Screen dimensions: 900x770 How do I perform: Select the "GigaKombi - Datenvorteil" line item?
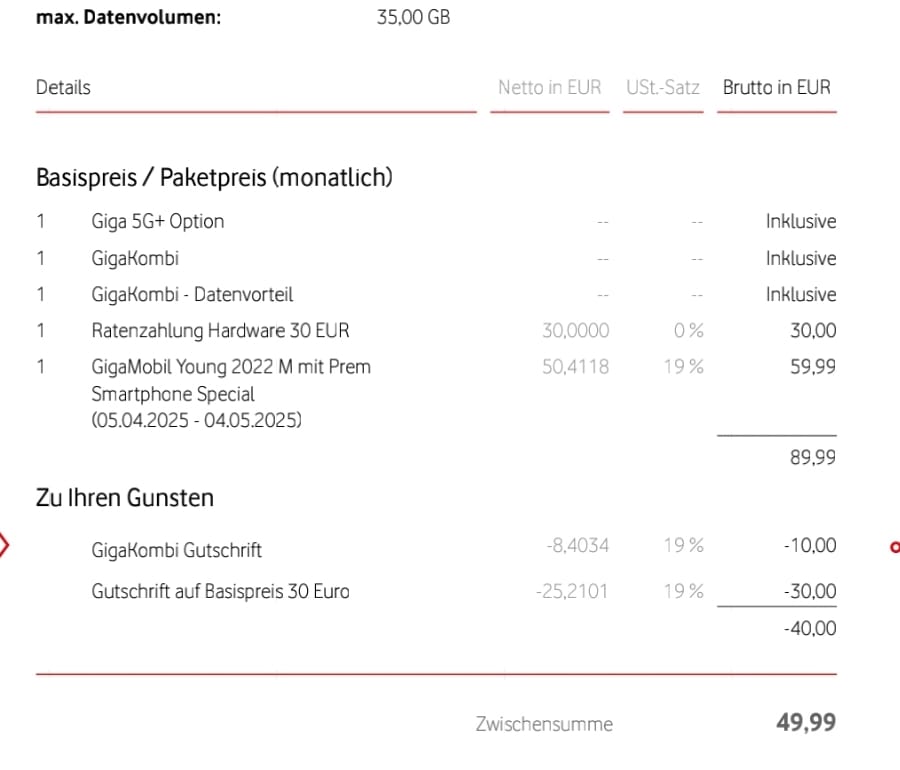[x=192, y=295]
